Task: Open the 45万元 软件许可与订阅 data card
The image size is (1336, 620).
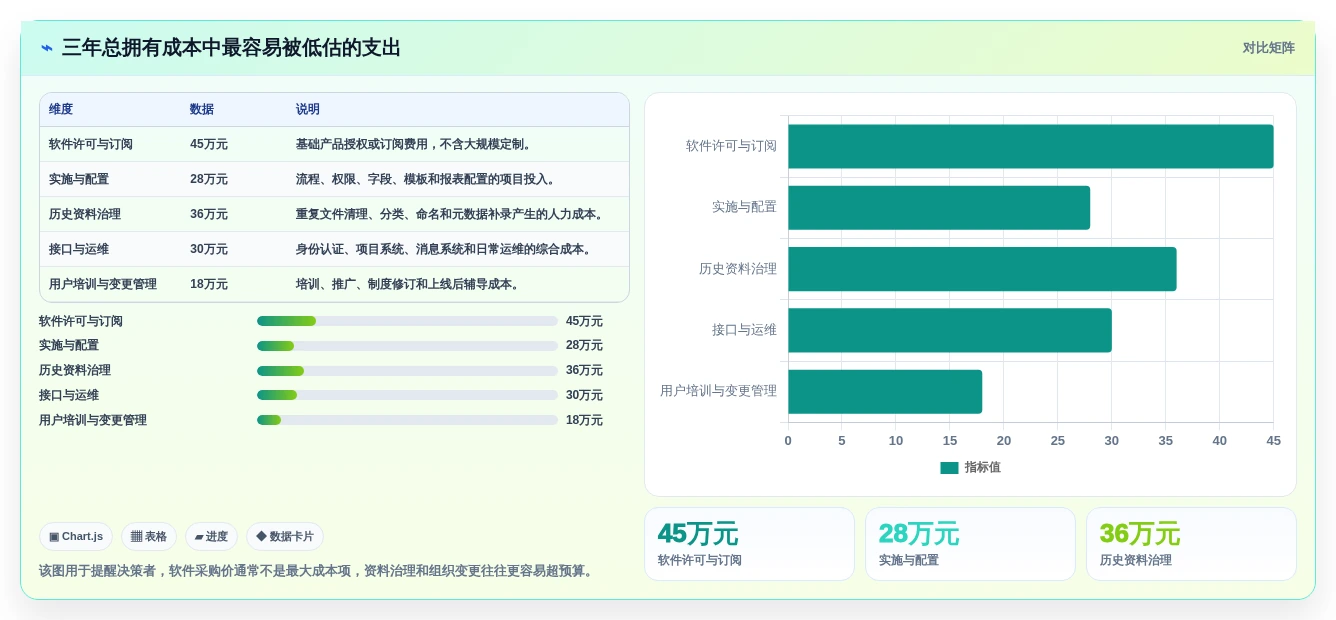Action: click(x=749, y=544)
